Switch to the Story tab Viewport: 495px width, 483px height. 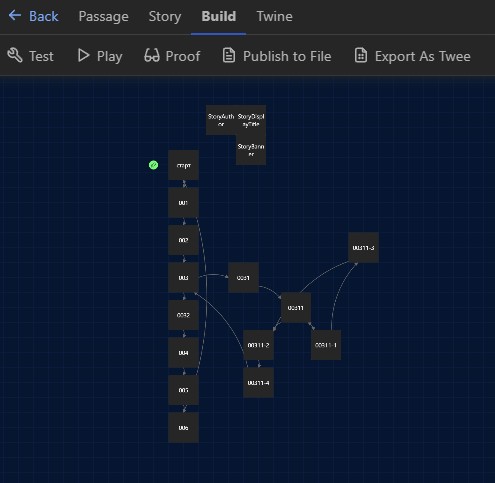[165, 16]
